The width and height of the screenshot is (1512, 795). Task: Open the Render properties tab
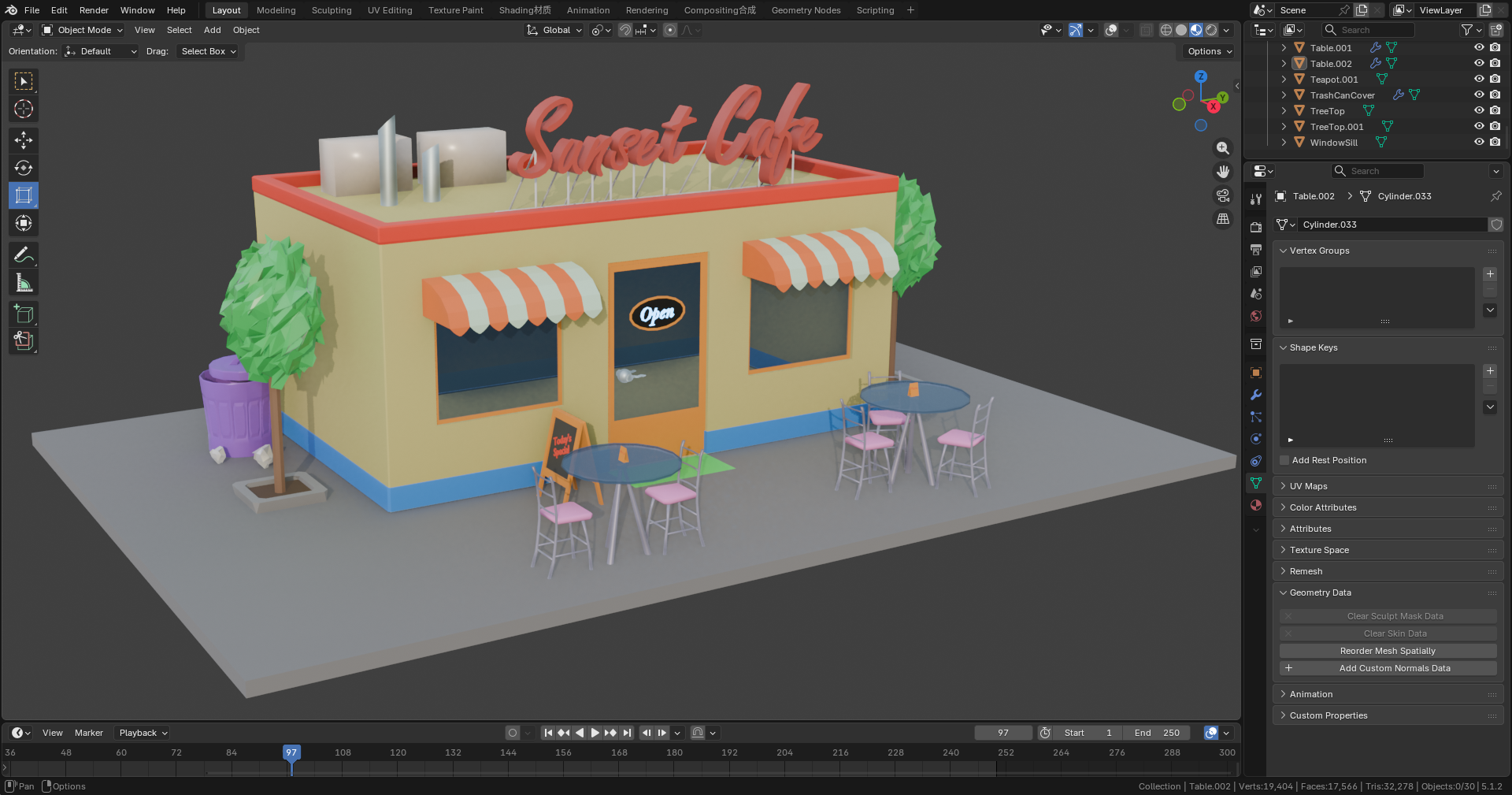[x=1256, y=228]
